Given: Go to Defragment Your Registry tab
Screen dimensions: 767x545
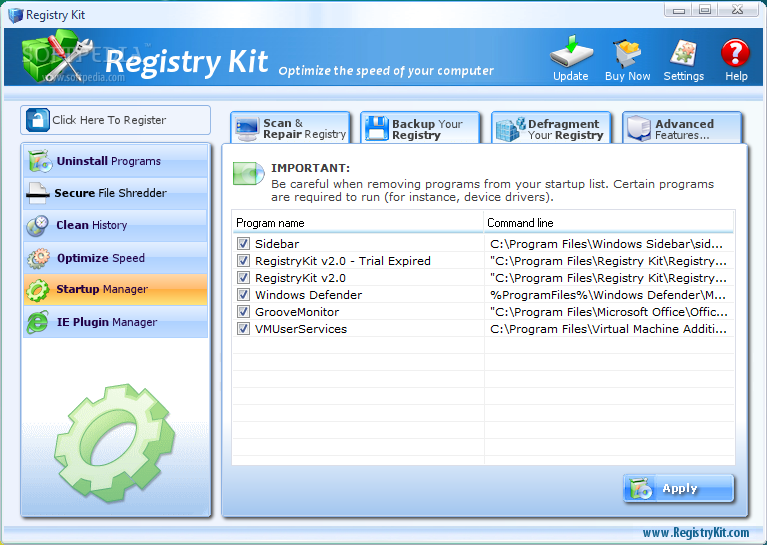Looking at the screenshot, I should (x=551, y=128).
